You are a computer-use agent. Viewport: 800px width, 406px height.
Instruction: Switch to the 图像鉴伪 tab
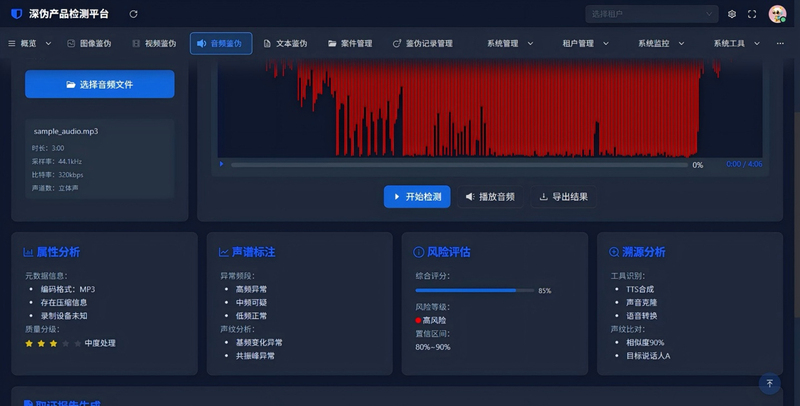tap(89, 43)
